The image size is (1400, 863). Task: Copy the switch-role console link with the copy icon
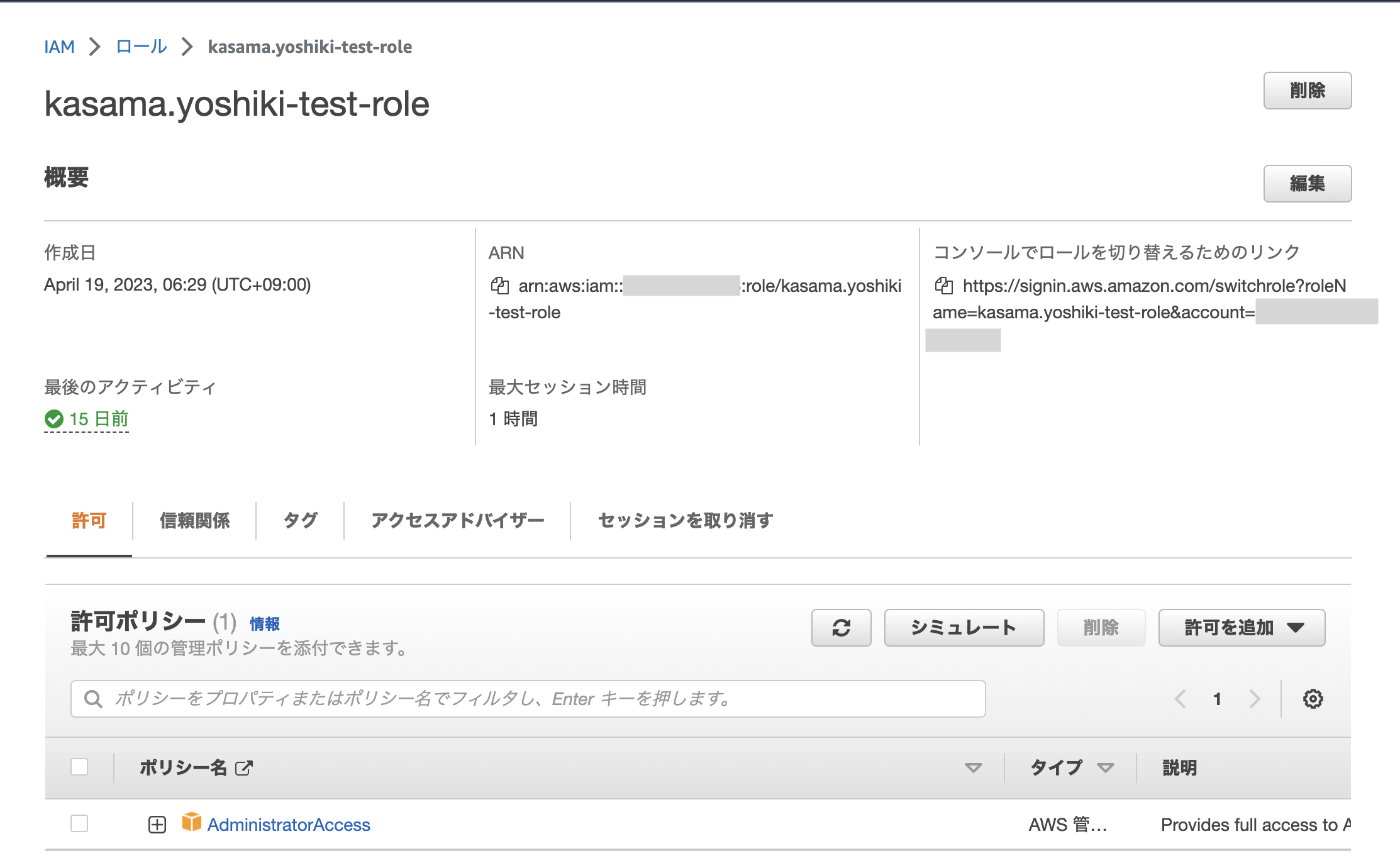944,286
